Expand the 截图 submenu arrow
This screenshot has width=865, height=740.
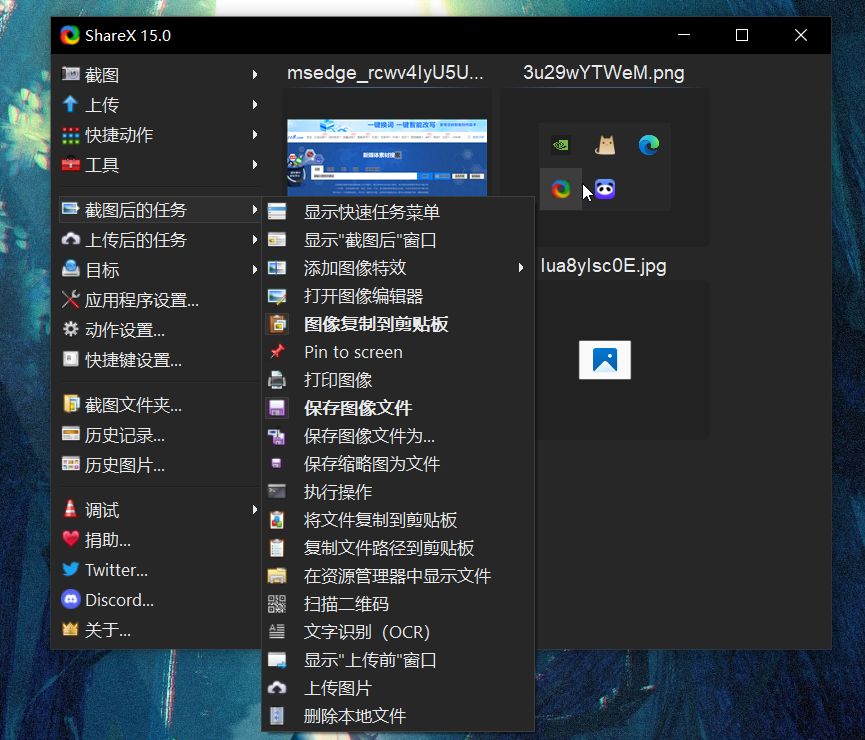pyautogui.click(x=254, y=74)
